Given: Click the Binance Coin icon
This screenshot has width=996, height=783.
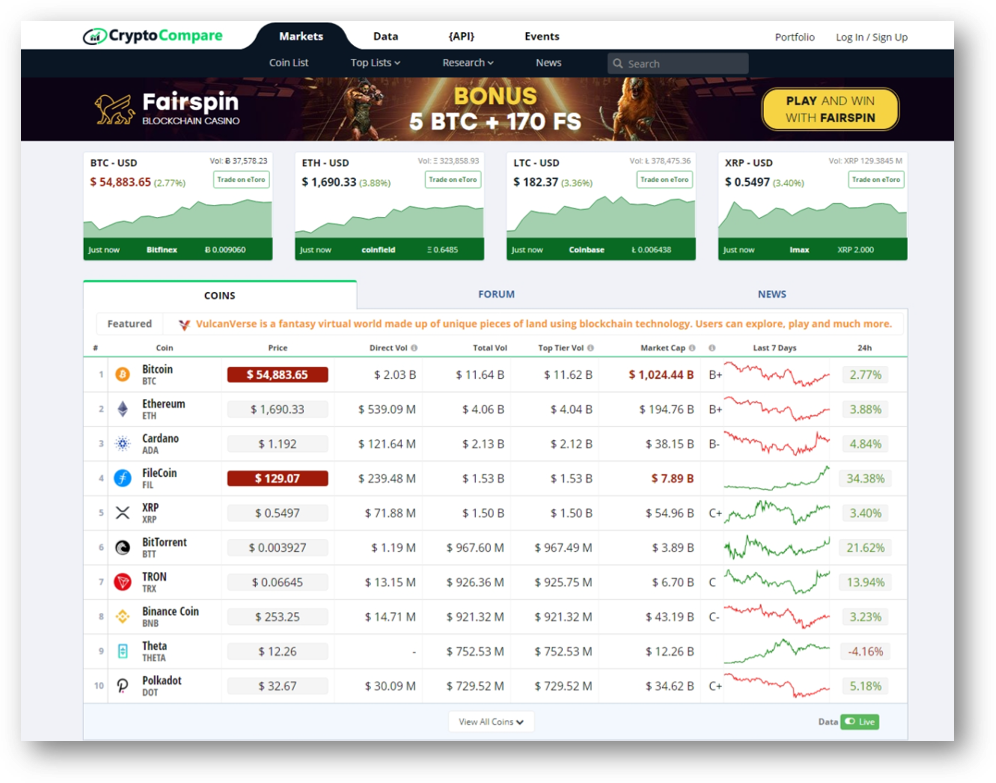Looking at the screenshot, I should click(x=123, y=617).
